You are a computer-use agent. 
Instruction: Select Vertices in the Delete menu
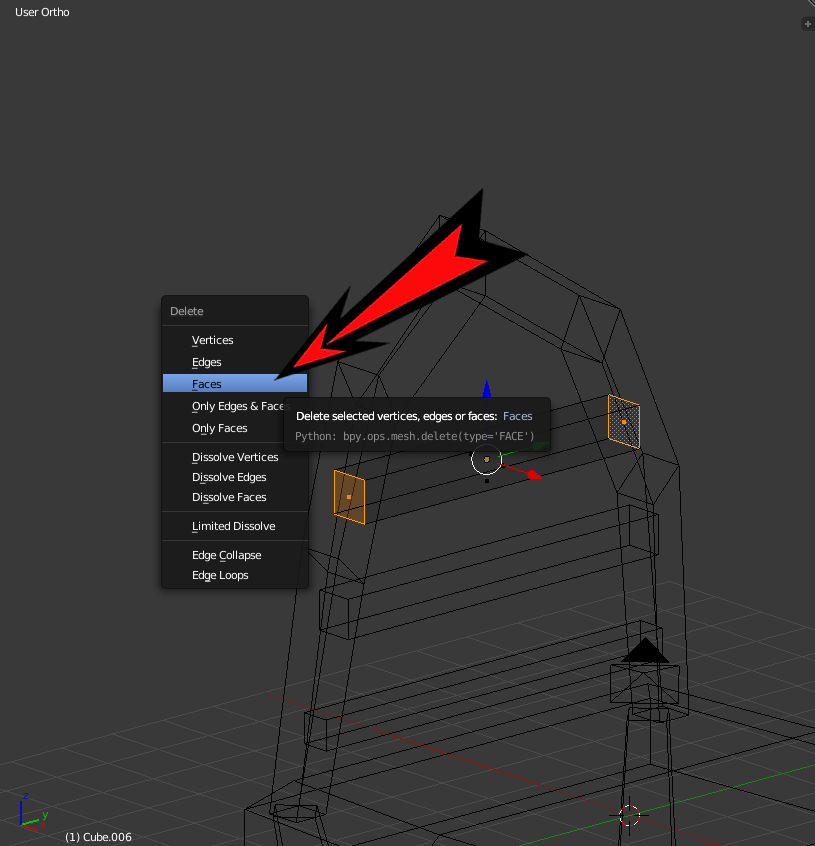click(235, 340)
